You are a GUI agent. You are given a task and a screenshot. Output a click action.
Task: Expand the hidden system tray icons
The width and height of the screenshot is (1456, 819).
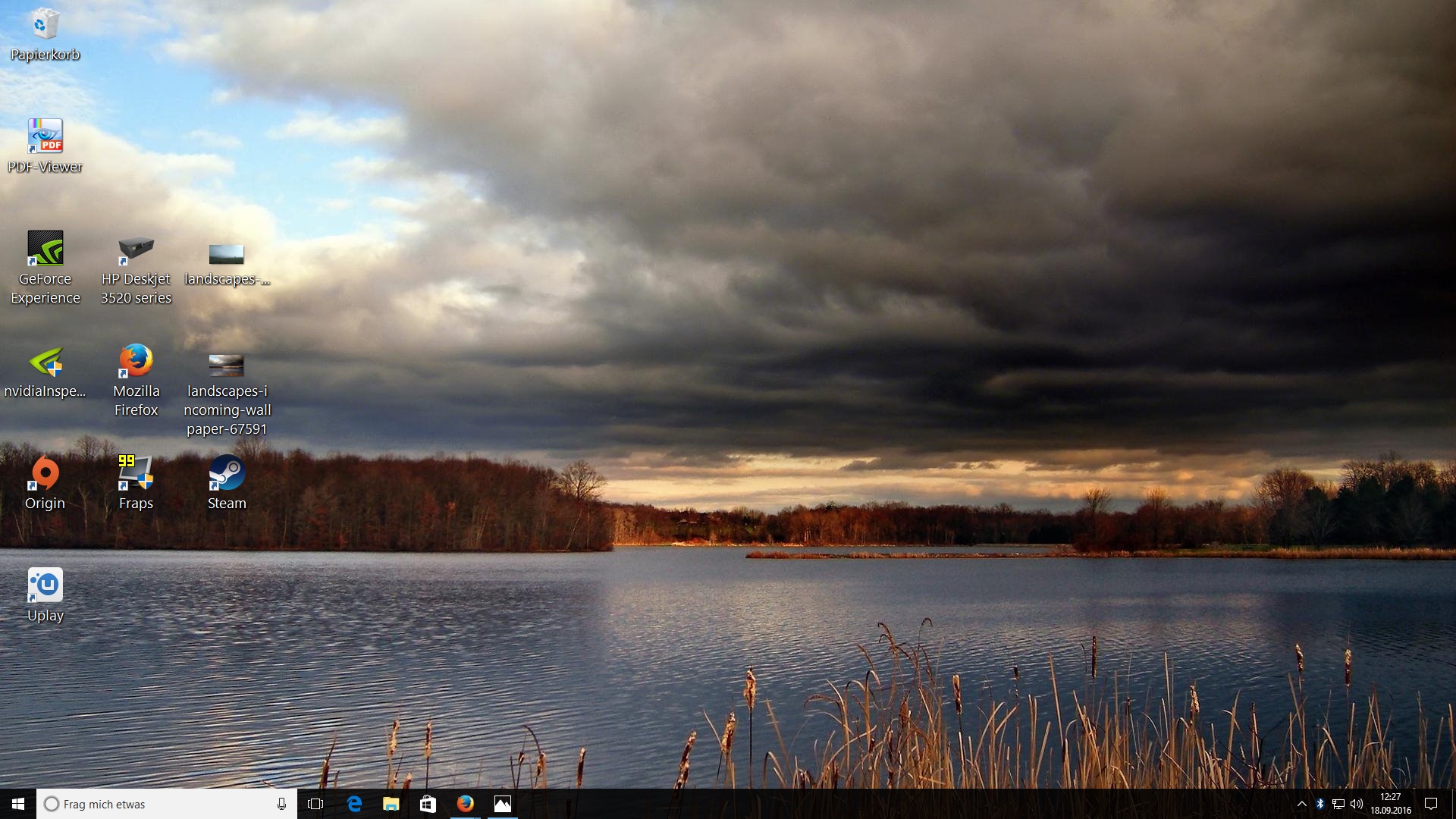point(1301,804)
